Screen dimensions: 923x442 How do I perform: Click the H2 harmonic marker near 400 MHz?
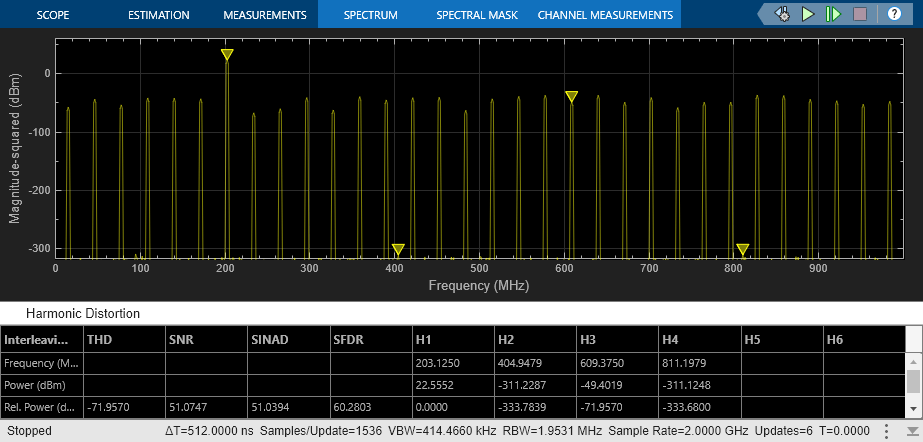click(398, 249)
